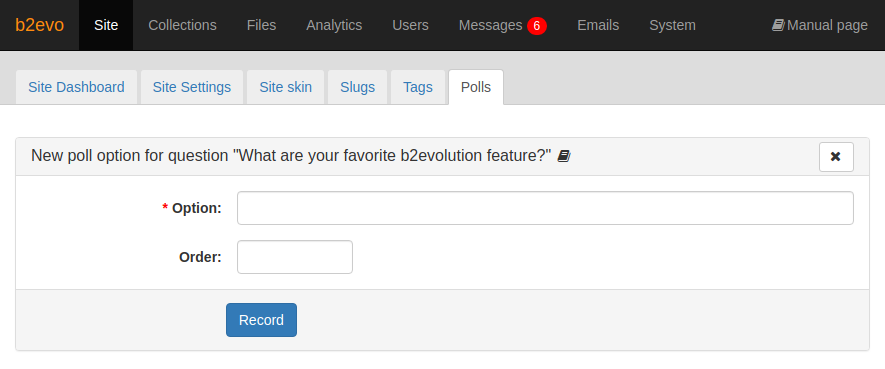
Task: Focus the Option text field
Action: 545,208
